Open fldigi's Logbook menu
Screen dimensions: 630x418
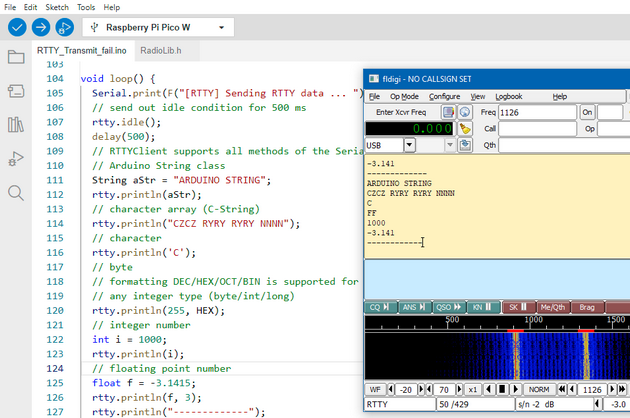[x=509, y=96]
